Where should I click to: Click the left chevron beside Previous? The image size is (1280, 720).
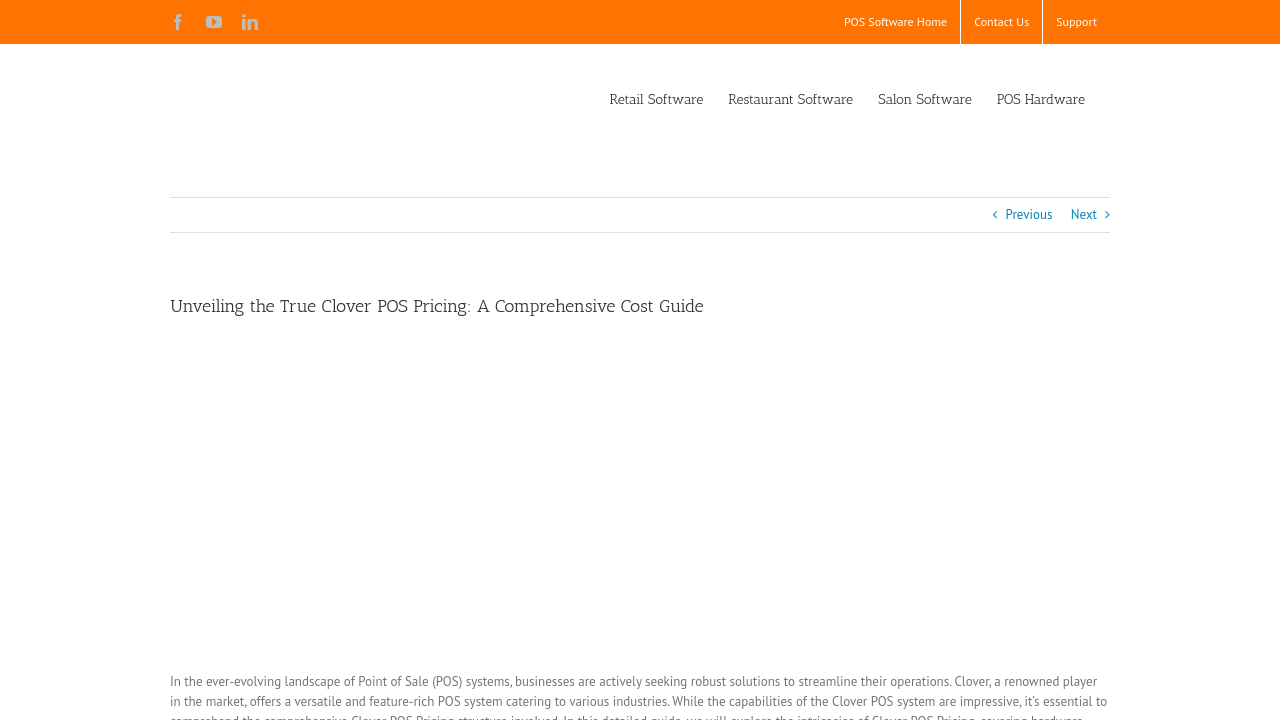[995, 215]
